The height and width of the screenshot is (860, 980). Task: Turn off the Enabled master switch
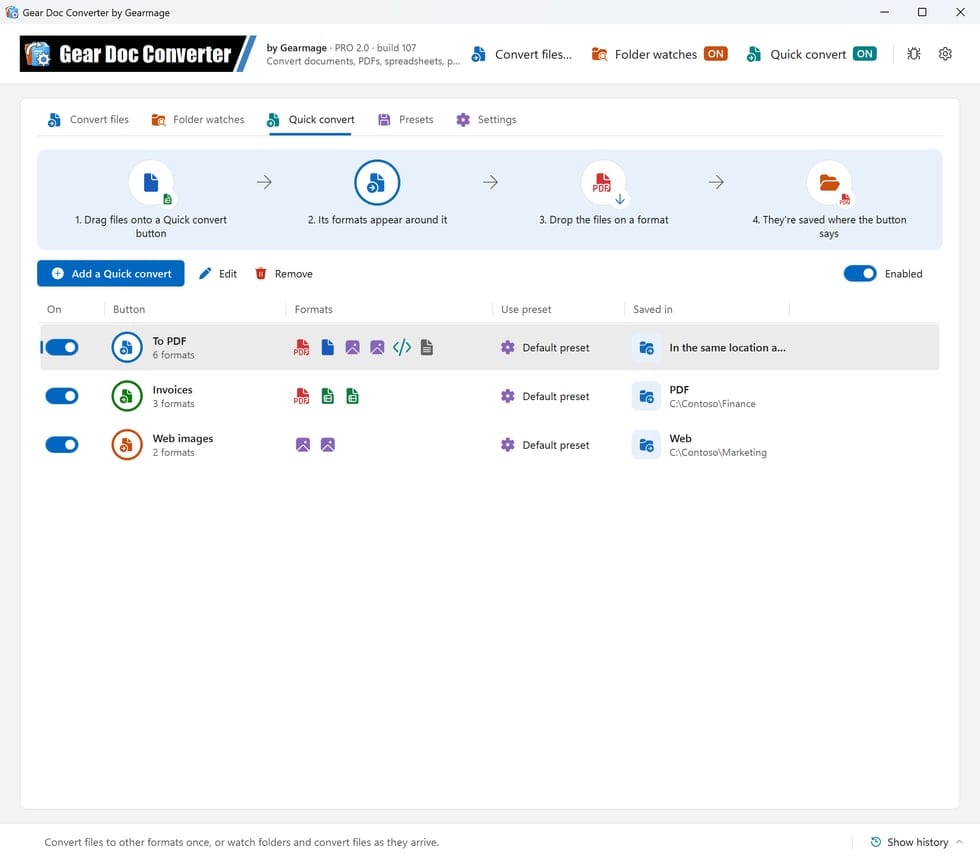[x=860, y=274]
